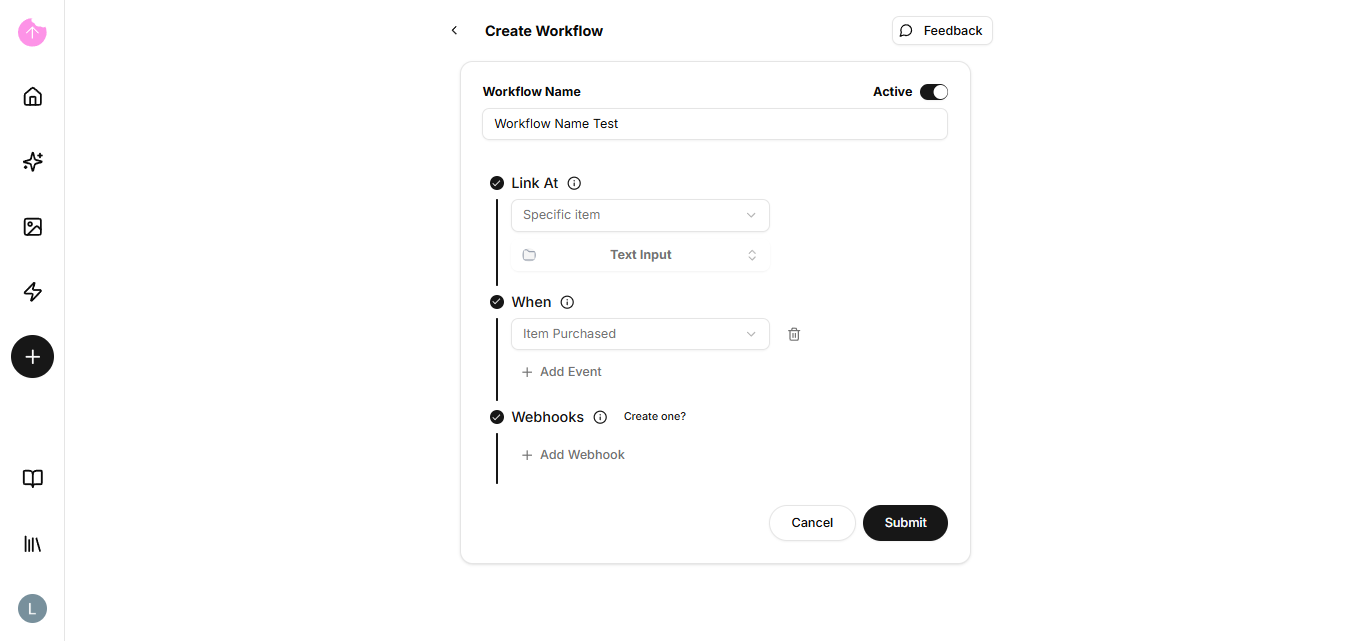The image size is (1366, 641).
Task: Open the Home icon in sidebar
Action: coord(33,96)
